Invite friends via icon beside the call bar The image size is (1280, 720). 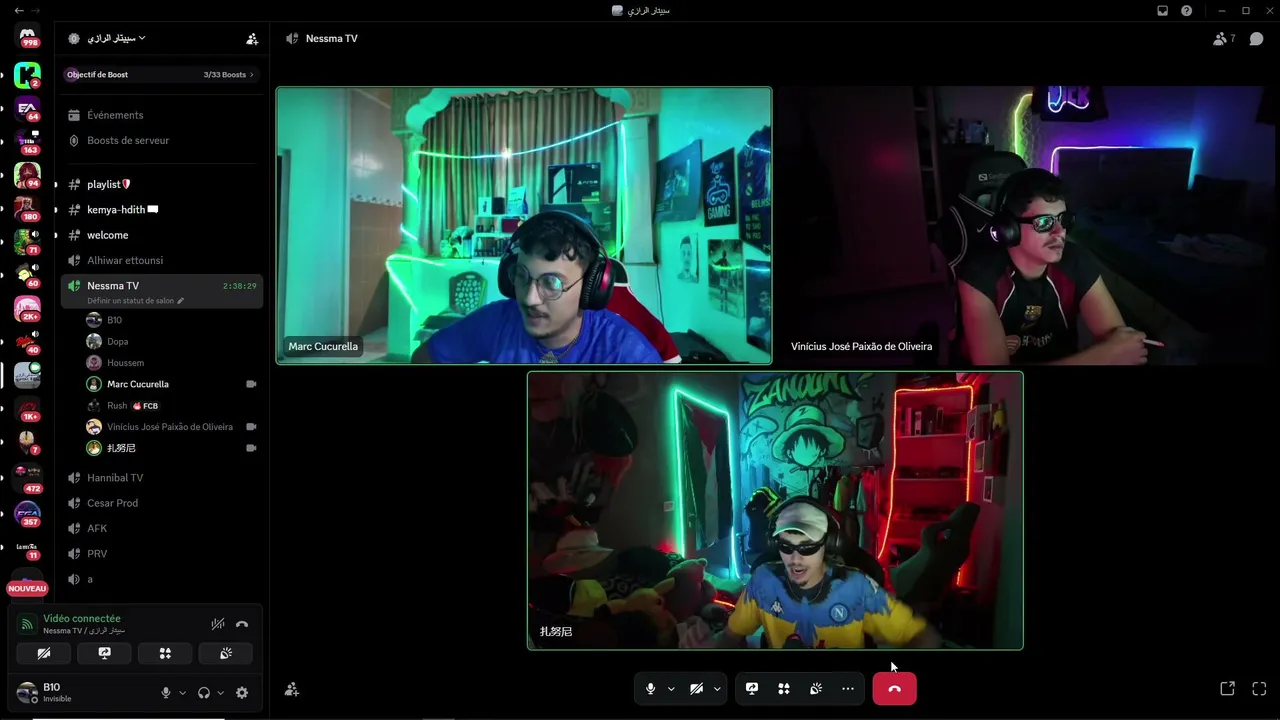[292, 689]
